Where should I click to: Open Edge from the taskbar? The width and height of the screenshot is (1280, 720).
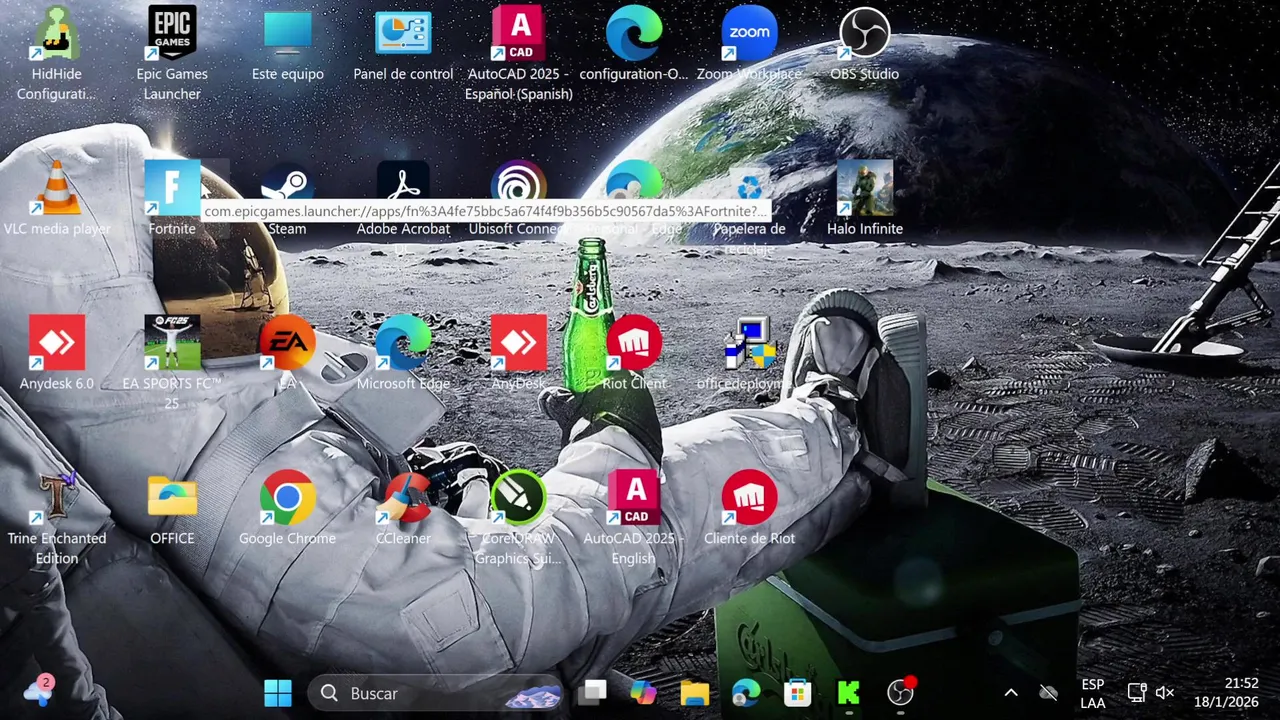coord(746,693)
